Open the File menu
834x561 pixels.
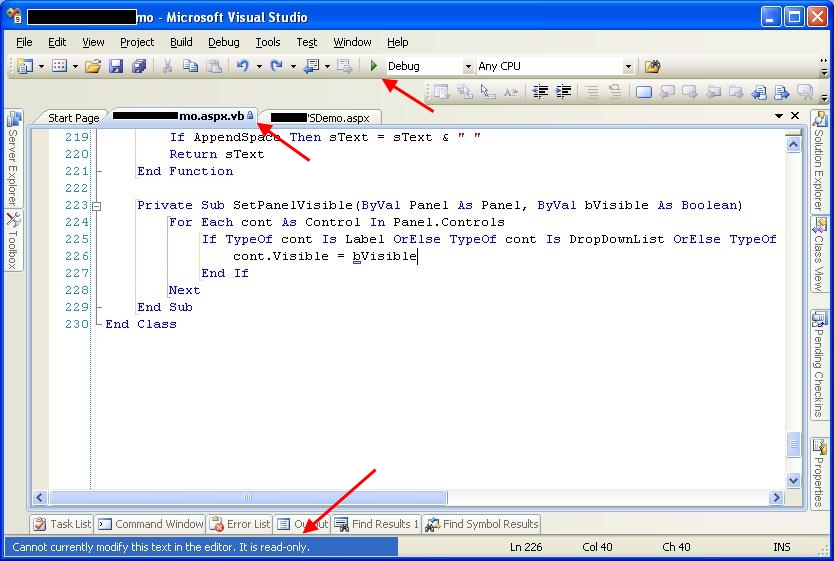point(24,42)
